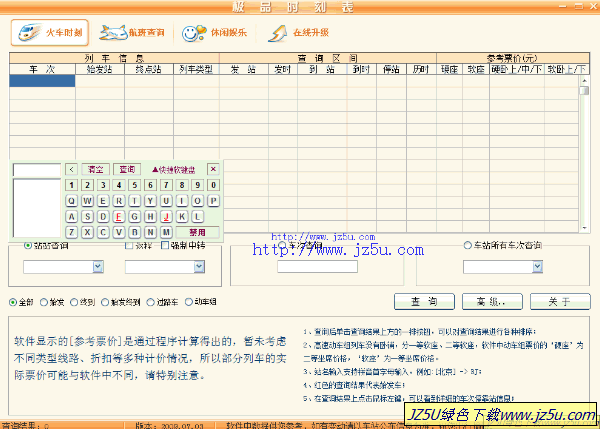Click the 清空 clear button on soft keyboard
The height and width of the screenshot is (429, 600).
[95, 169]
